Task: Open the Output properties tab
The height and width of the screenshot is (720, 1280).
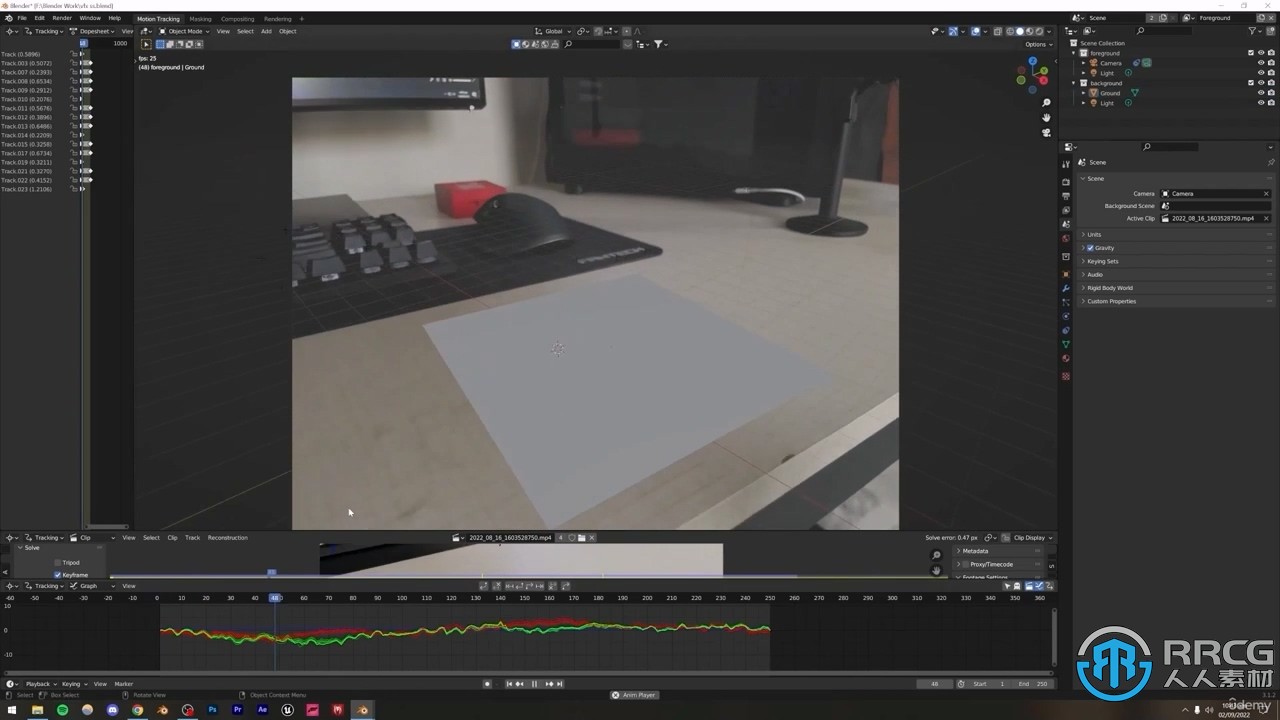Action: [1066, 196]
